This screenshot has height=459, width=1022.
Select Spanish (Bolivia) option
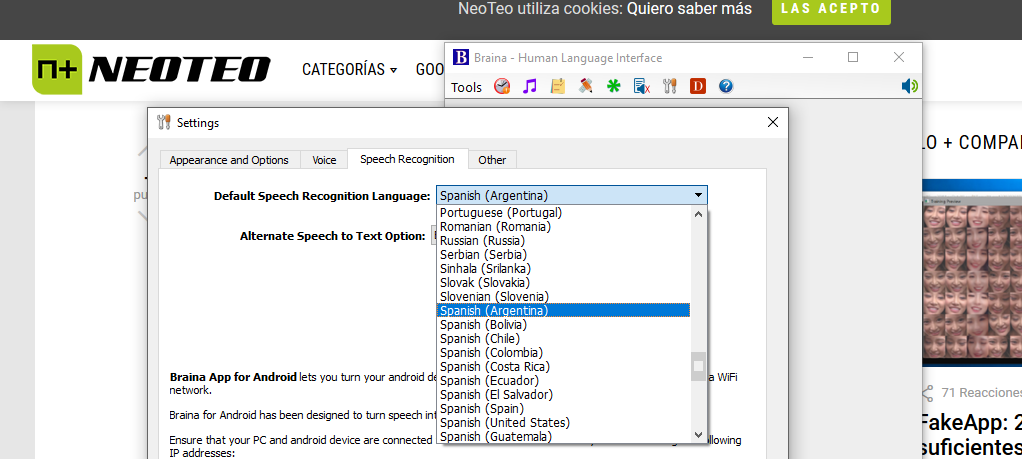point(563,325)
